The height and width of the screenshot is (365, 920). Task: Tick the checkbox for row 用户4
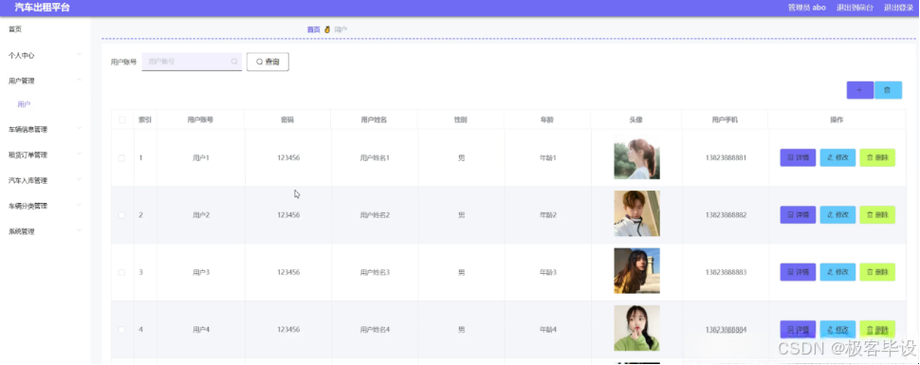click(x=121, y=330)
